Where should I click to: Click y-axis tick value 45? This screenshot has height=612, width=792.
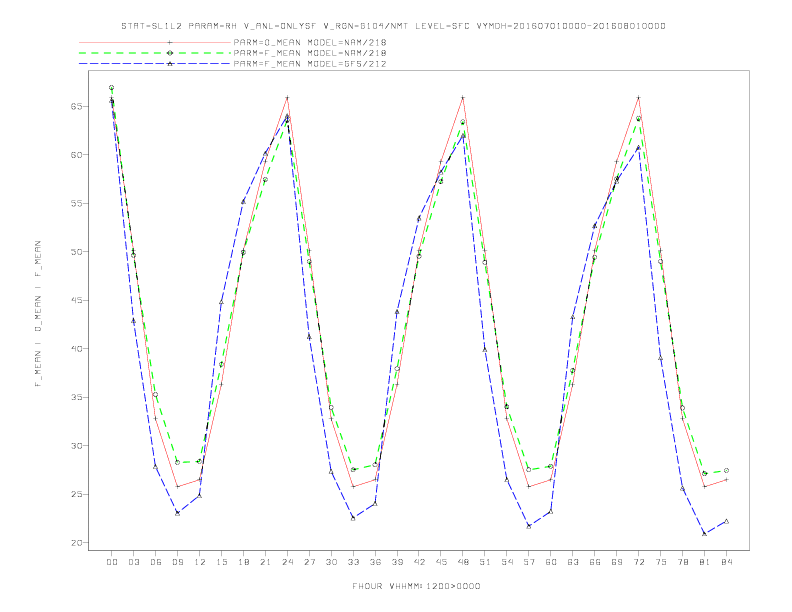coord(76,300)
